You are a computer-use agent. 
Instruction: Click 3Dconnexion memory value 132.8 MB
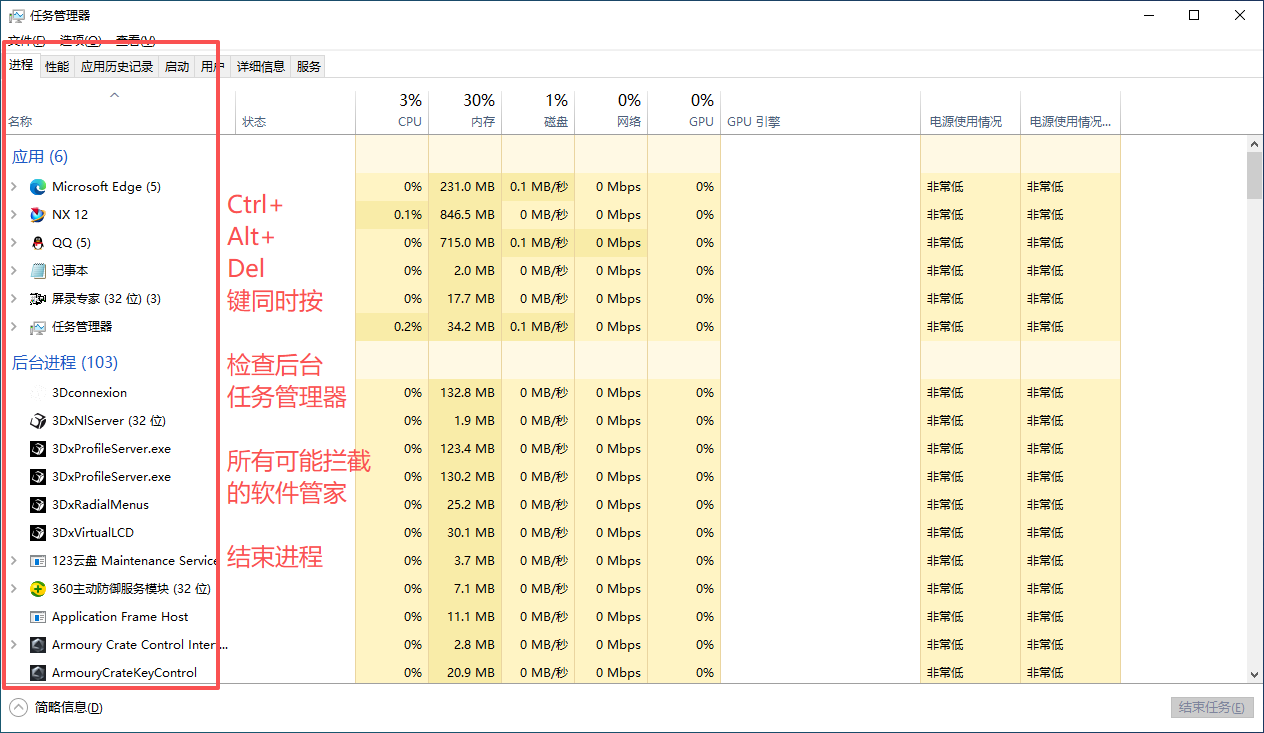467,393
